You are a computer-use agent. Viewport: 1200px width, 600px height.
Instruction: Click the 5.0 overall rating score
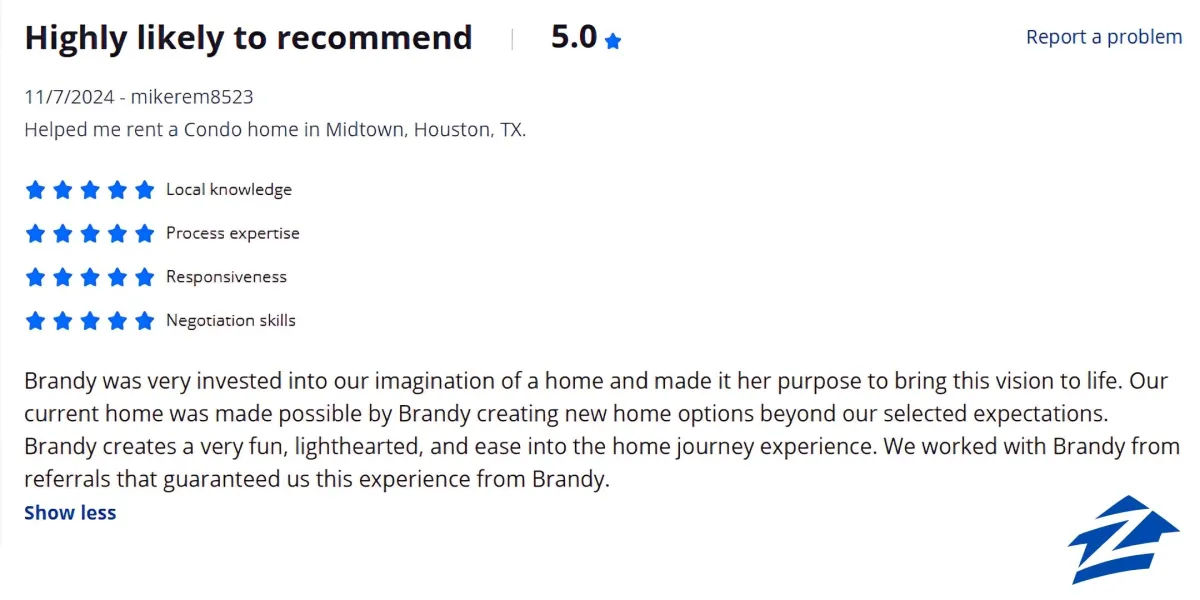point(574,37)
